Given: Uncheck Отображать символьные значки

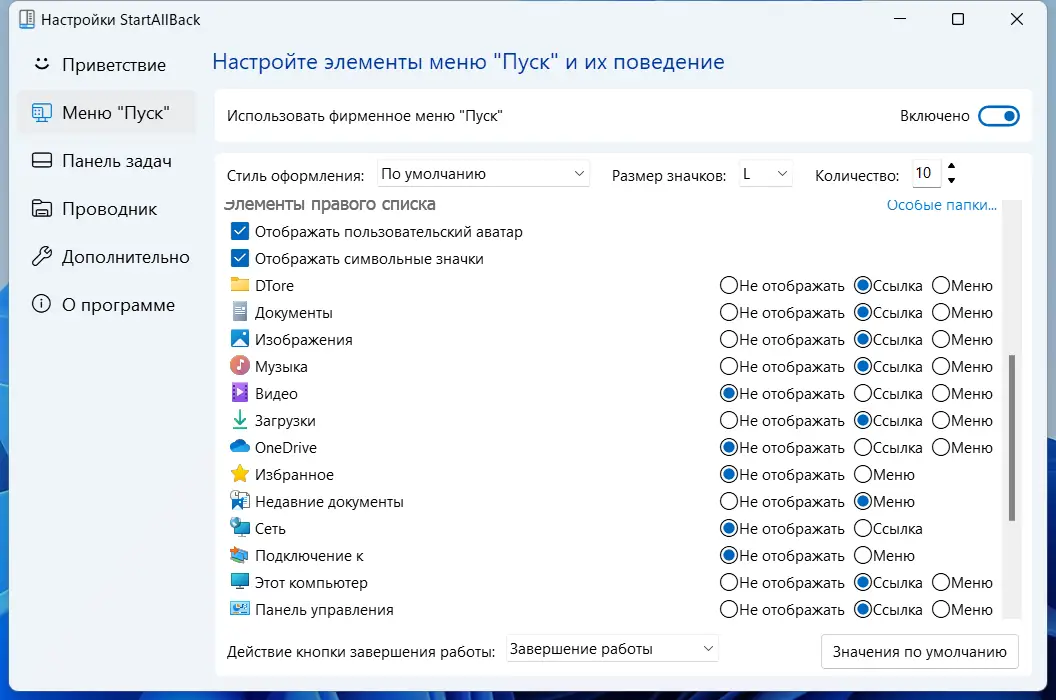Looking at the screenshot, I should pos(240,259).
